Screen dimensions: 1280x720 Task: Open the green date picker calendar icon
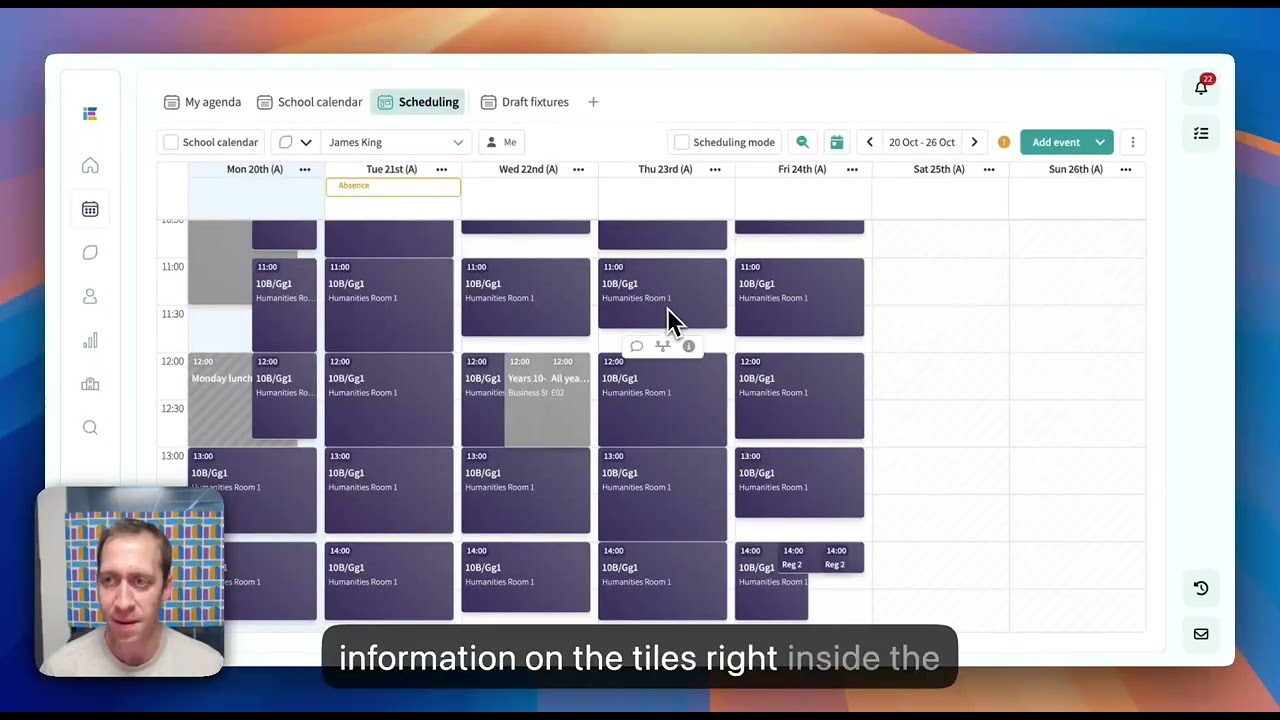[837, 142]
